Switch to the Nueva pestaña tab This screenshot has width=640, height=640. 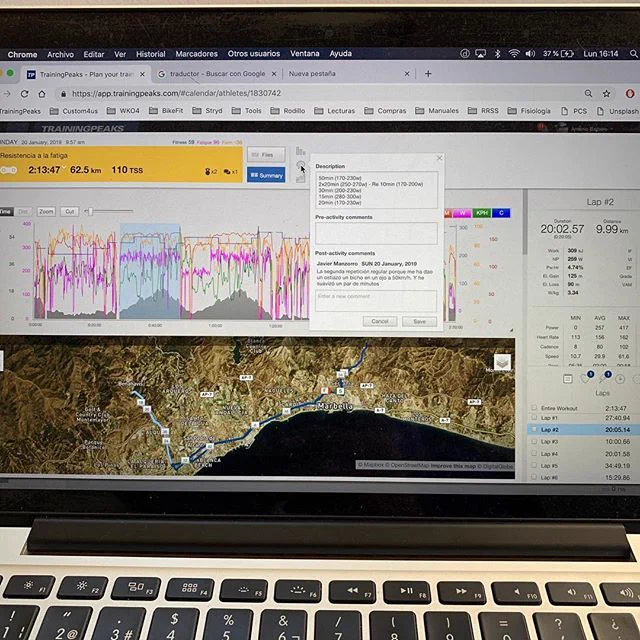(348, 73)
